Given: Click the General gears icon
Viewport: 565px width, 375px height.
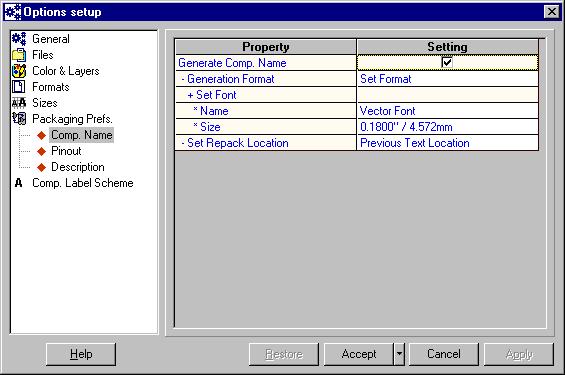Looking at the screenshot, I should click(x=19, y=39).
